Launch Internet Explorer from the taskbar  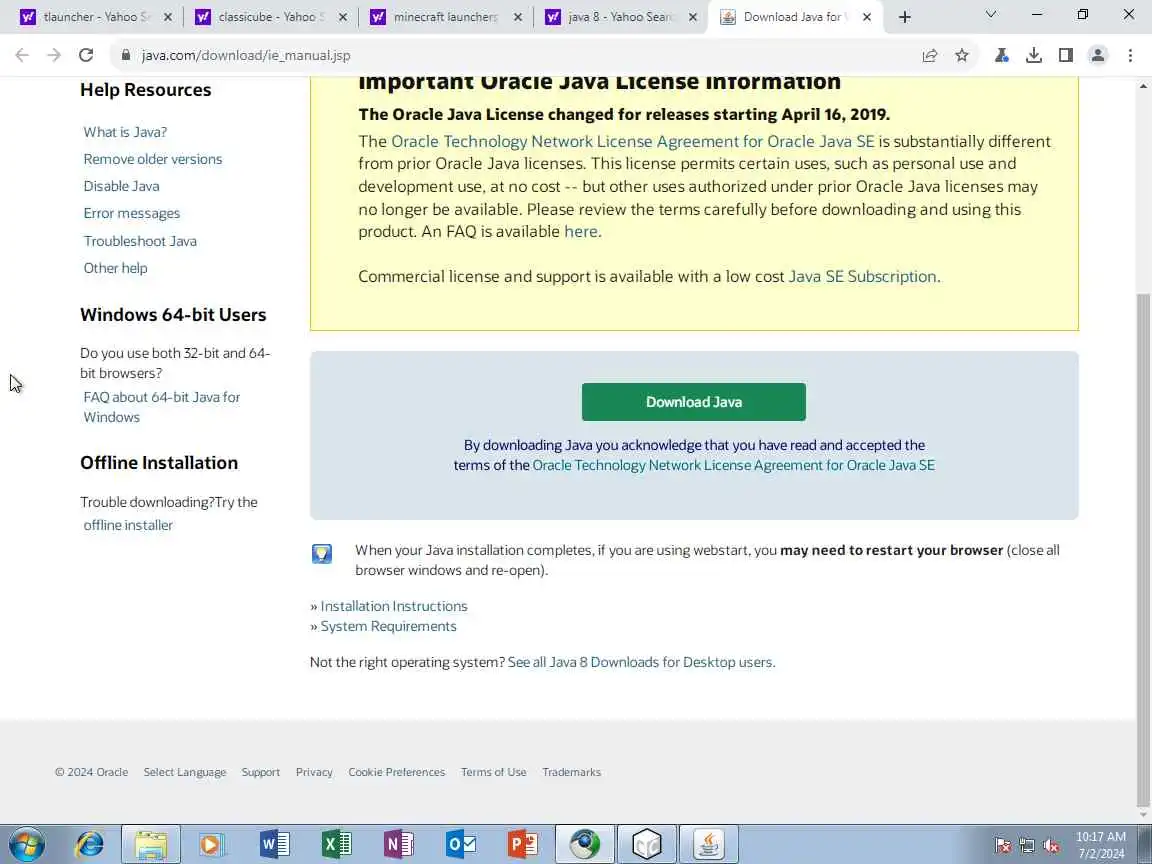pos(89,845)
